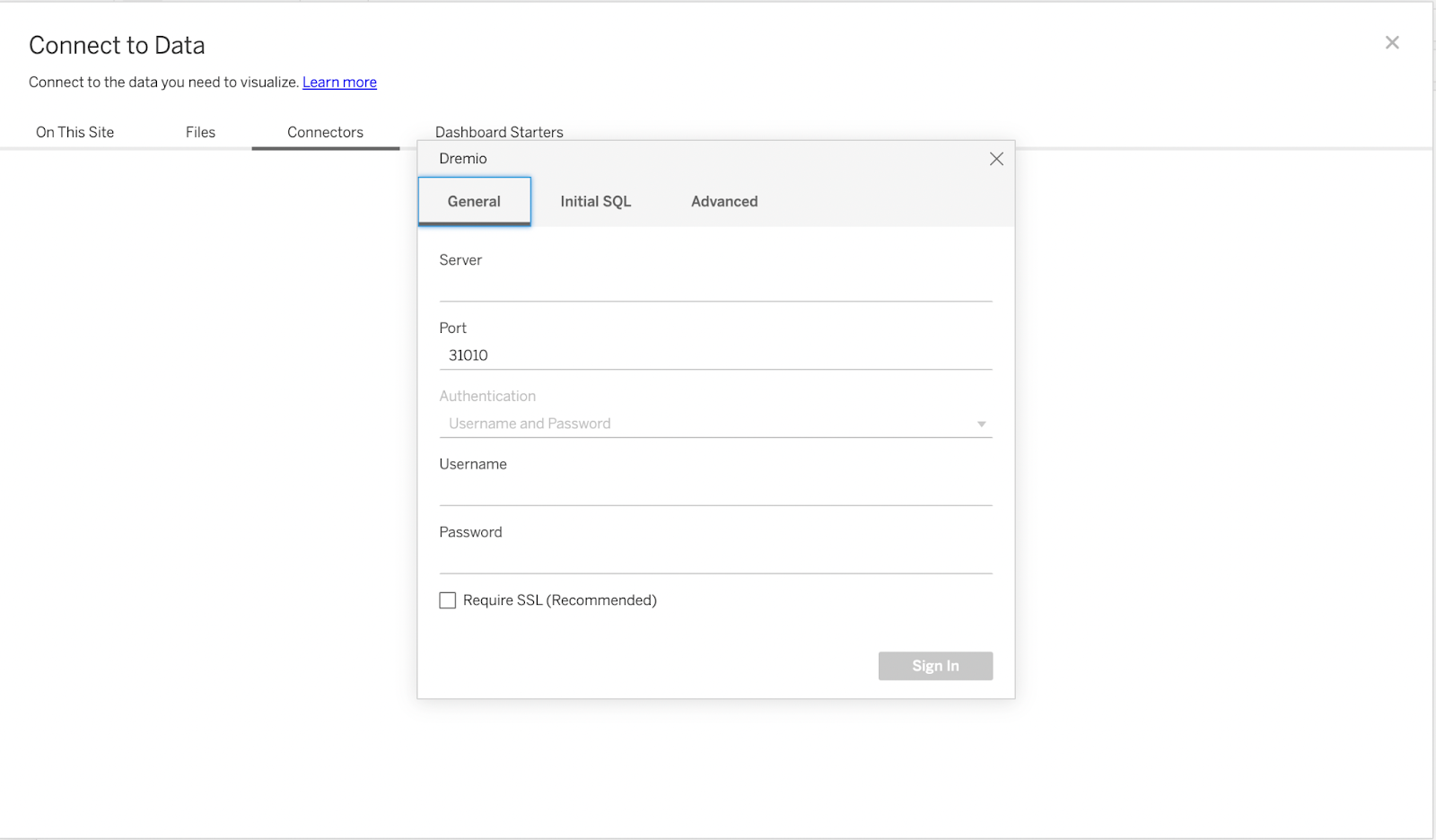This screenshot has height=840, width=1436.
Task: Follow the Learn more link
Action: pyautogui.click(x=339, y=82)
